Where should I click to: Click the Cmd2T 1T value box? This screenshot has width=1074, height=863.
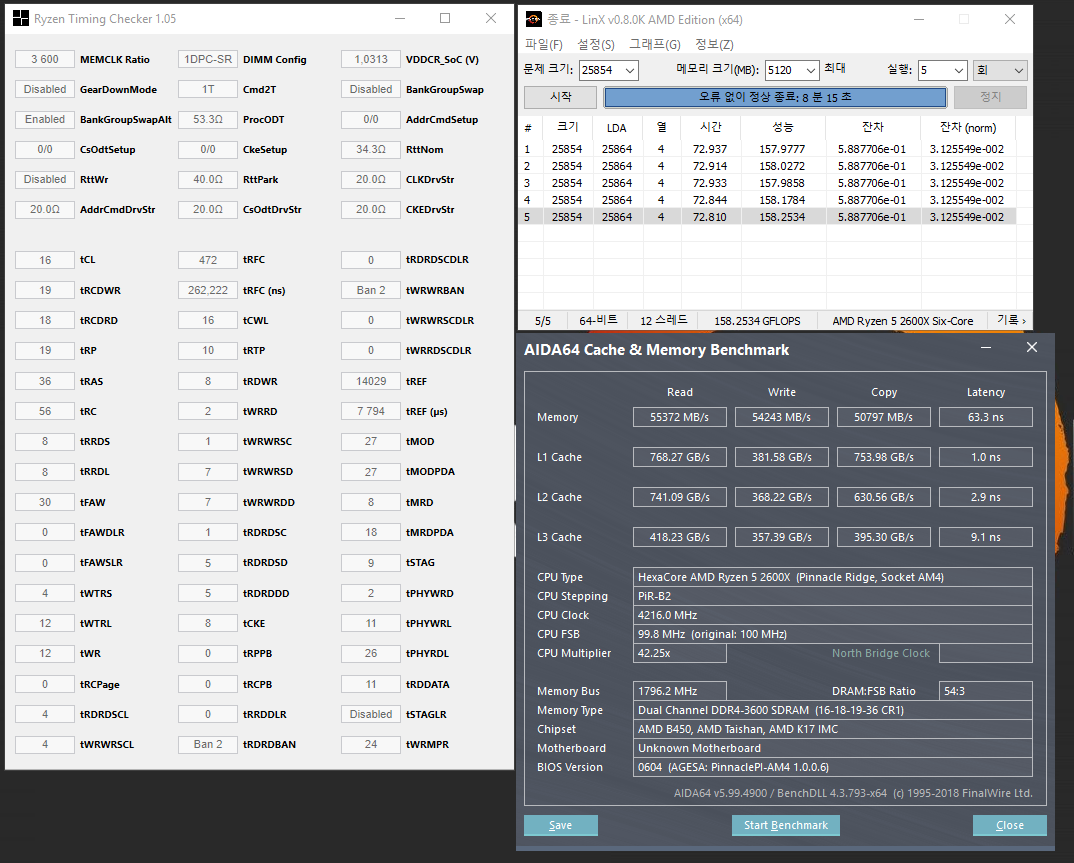click(x=208, y=89)
